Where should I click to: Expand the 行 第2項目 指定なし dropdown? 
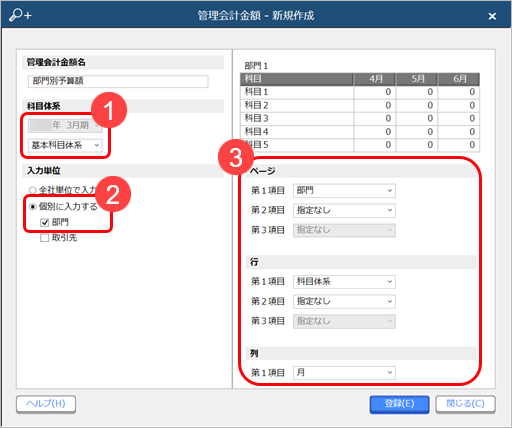tap(344, 301)
